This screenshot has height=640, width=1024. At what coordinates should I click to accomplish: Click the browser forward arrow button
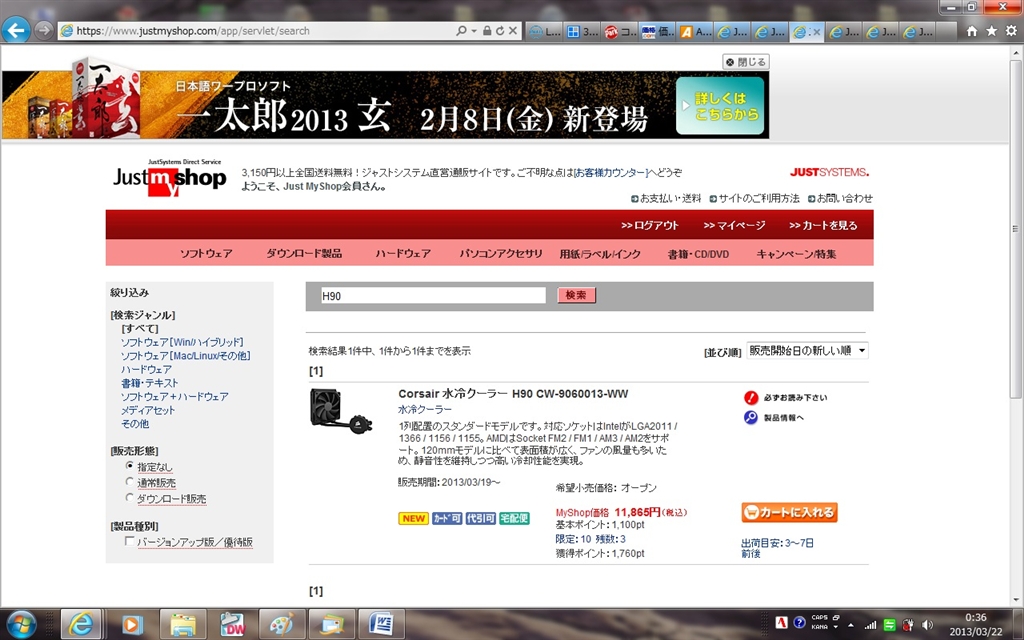(x=44, y=31)
